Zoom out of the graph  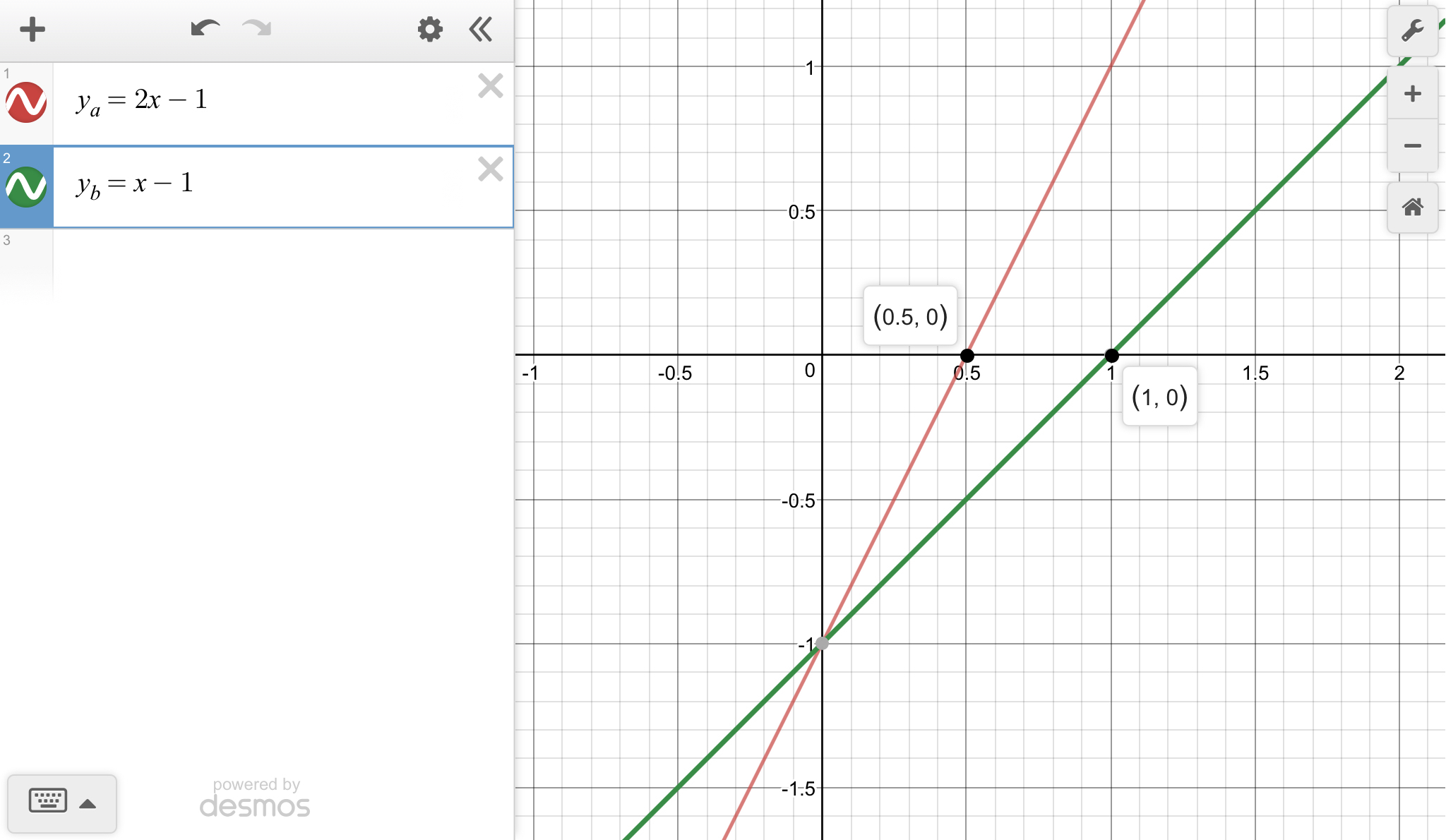(1412, 146)
